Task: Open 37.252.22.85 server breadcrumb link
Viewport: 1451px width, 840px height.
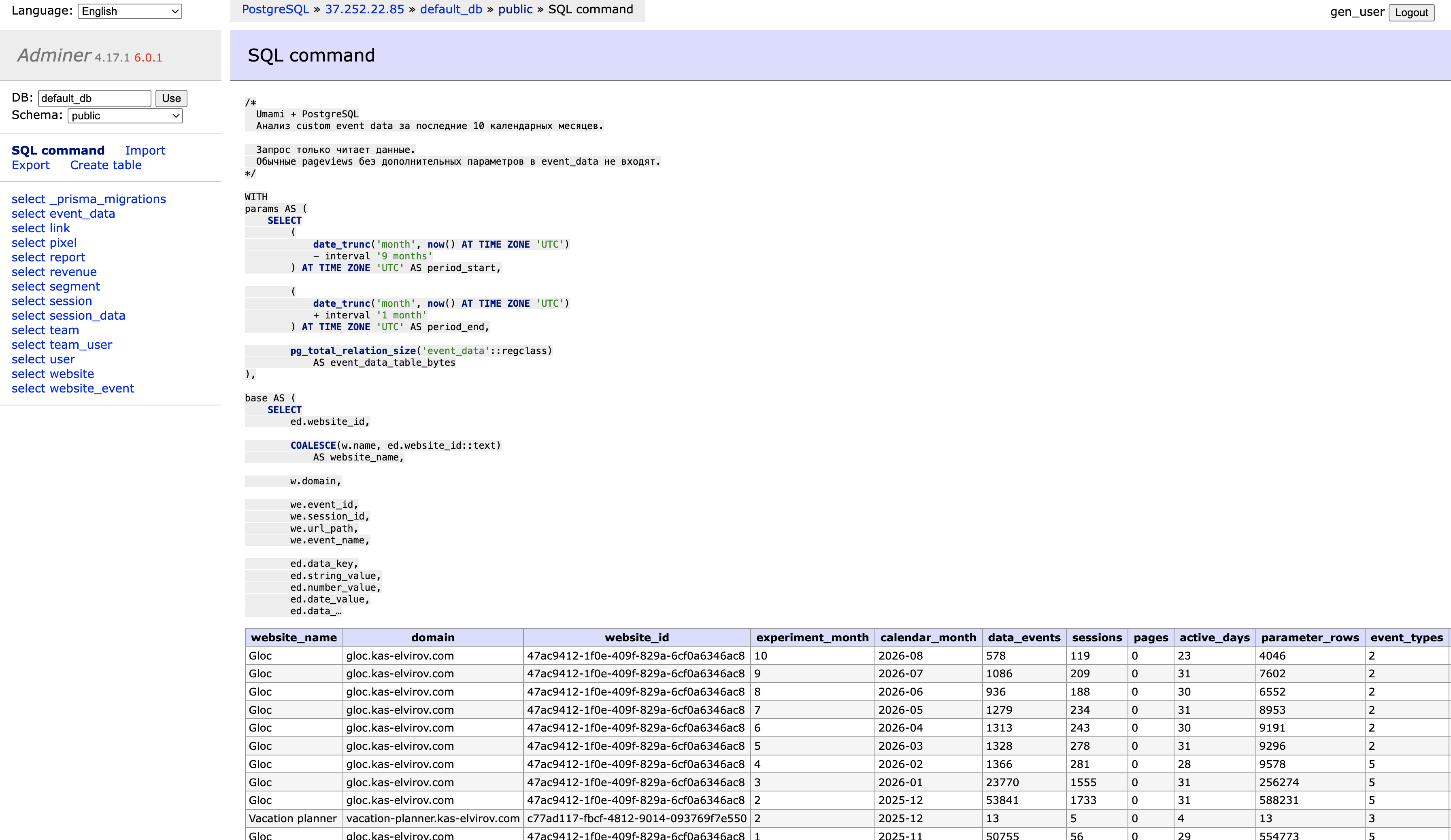Action: click(x=364, y=9)
